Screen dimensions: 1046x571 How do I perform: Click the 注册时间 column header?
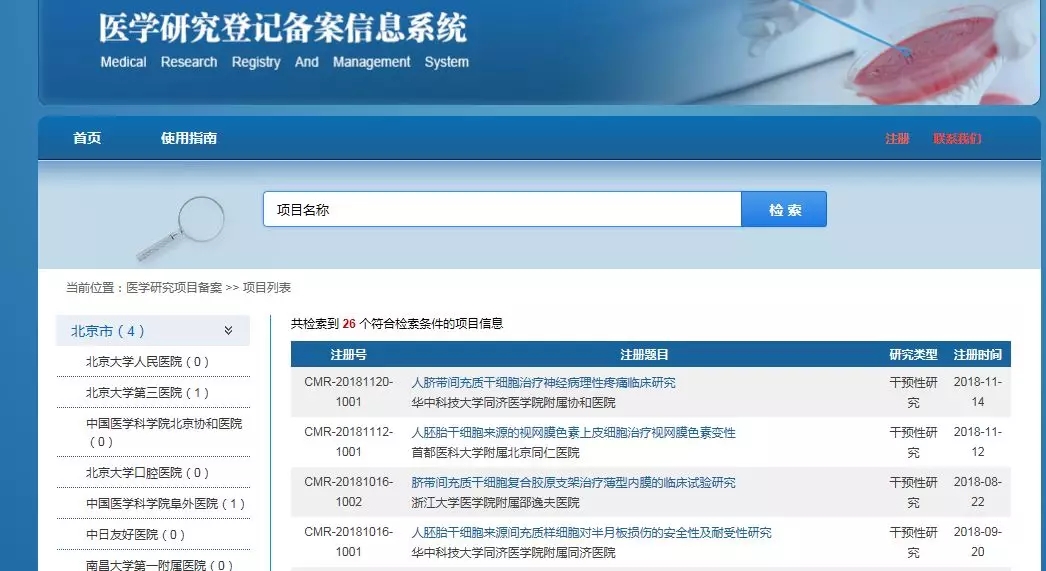[x=977, y=355]
